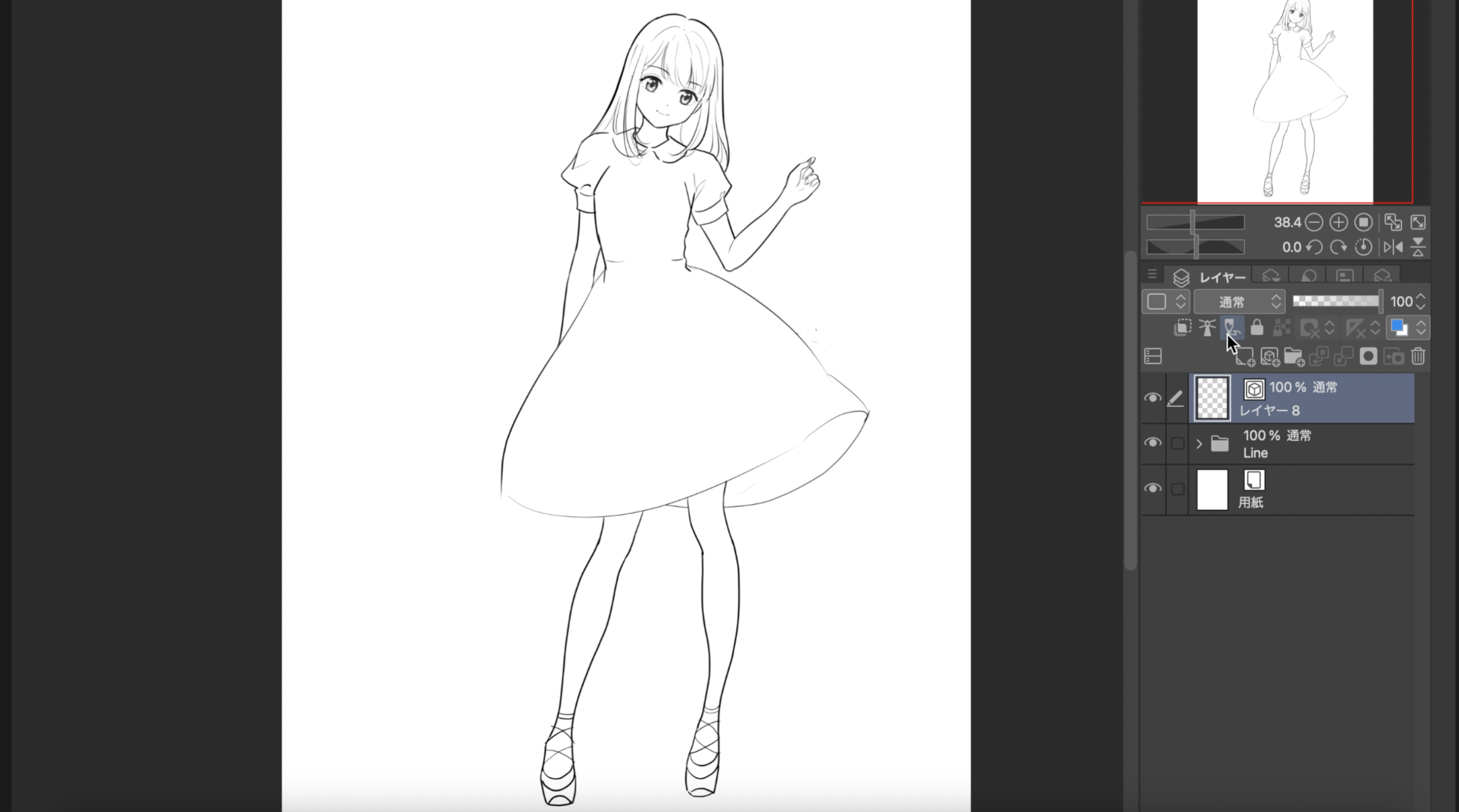Toggle lock layer padlock icon
Image resolution: width=1459 pixels, height=812 pixels.
1257,328
